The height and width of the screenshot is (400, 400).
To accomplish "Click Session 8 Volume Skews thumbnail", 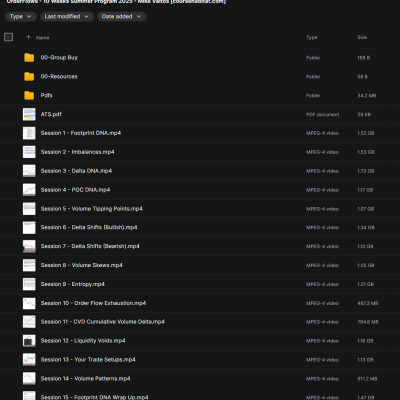I will point(29,265).
